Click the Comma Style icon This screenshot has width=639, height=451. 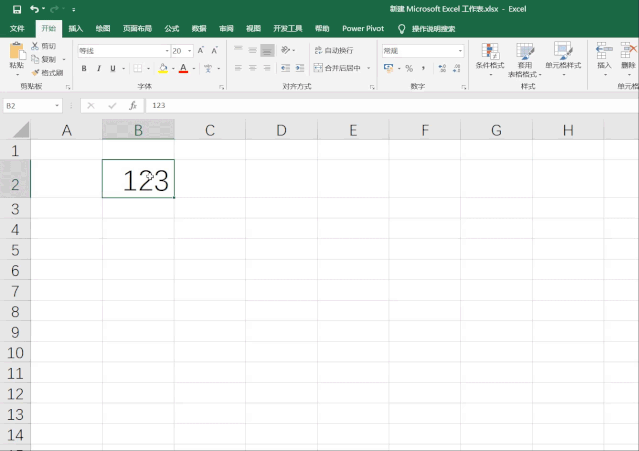423,68
